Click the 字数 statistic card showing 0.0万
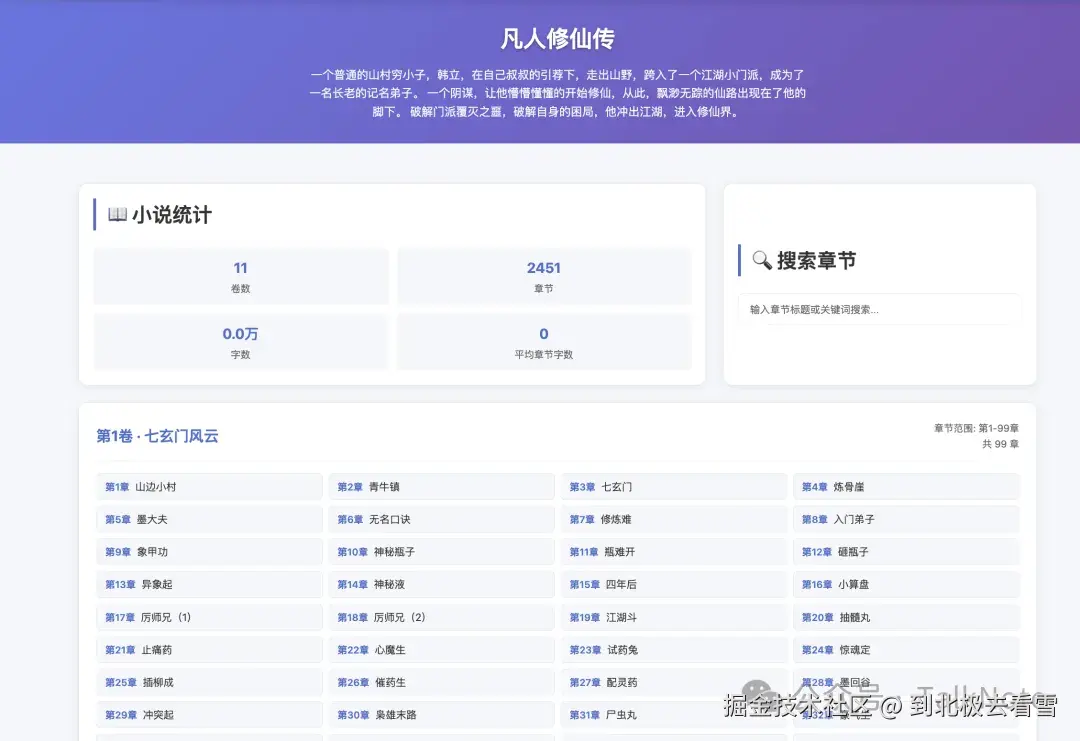 point(240,341)
